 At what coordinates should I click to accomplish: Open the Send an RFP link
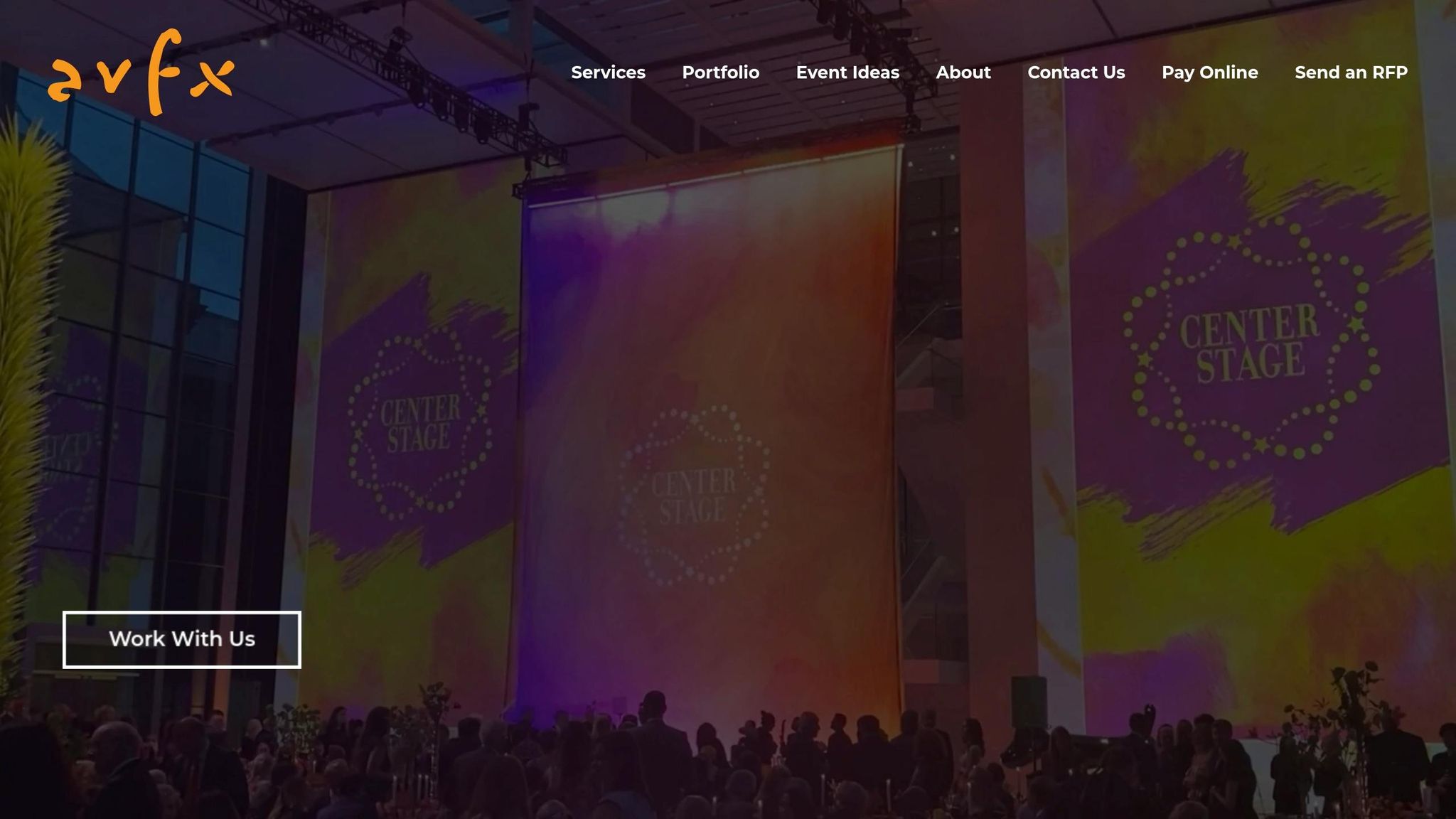coord(1351,73)
